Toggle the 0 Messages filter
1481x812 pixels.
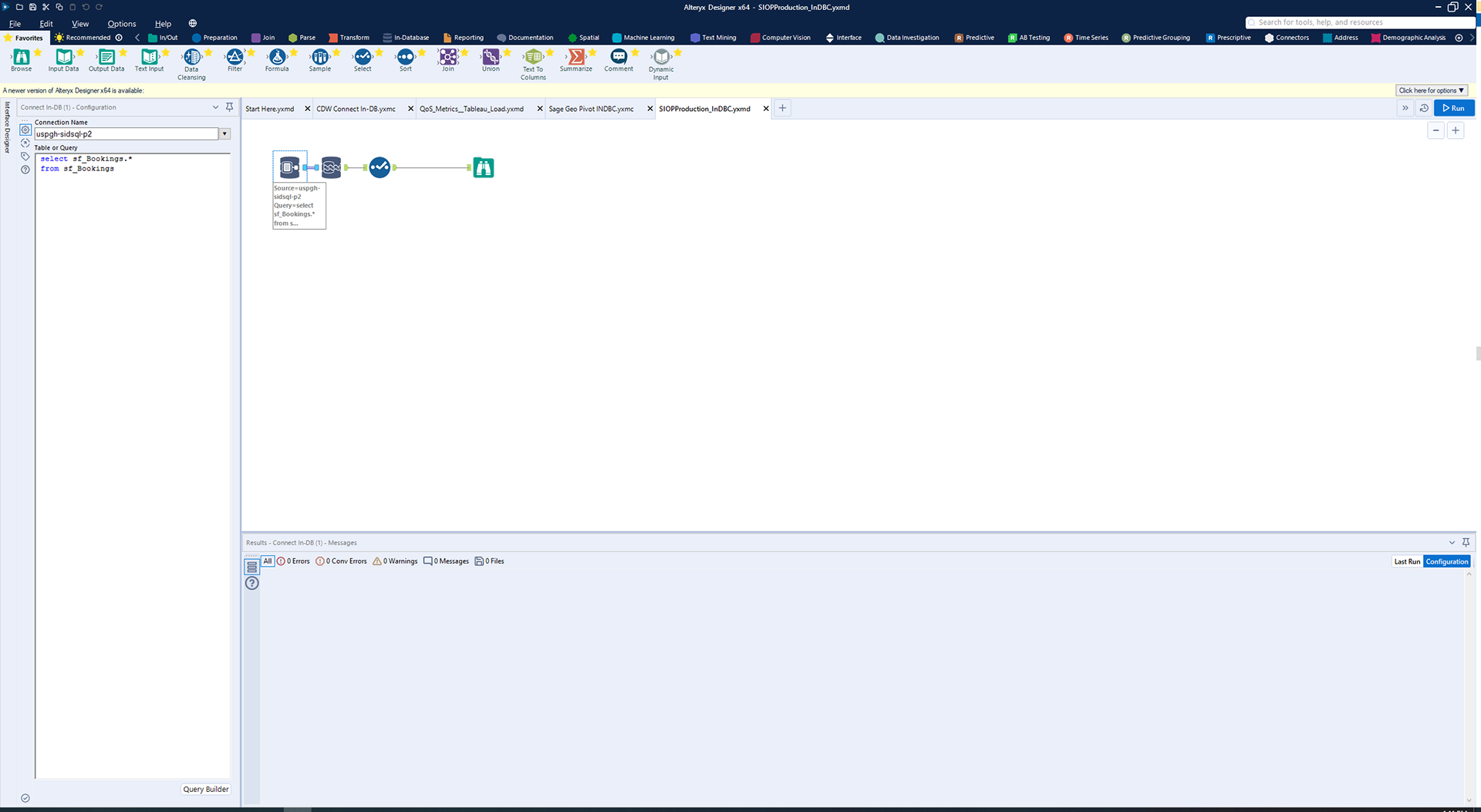(446, 561)
